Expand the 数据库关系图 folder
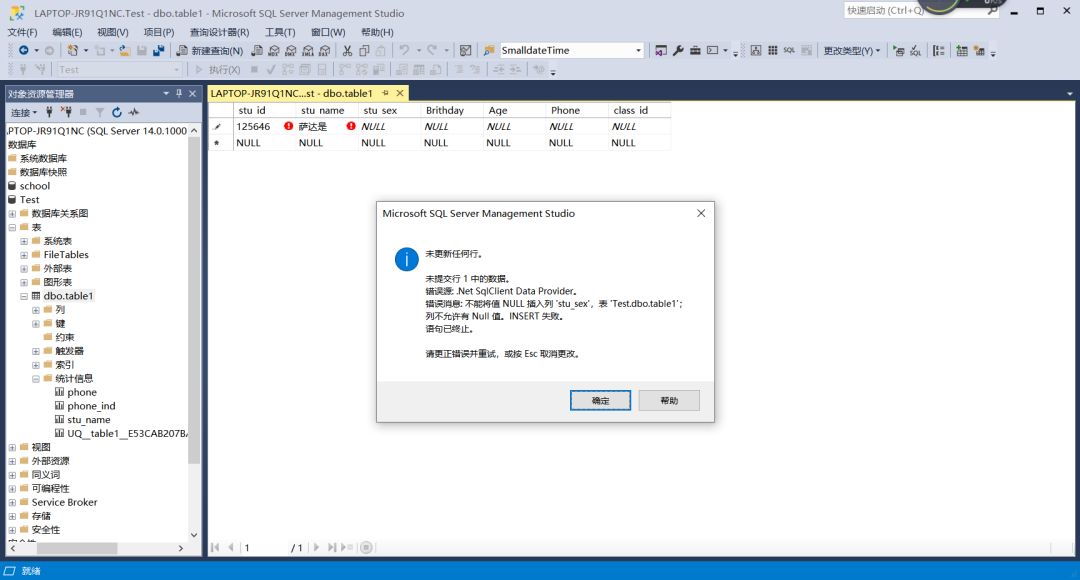This screenshot has height=580, width=1080. point(12,214)
